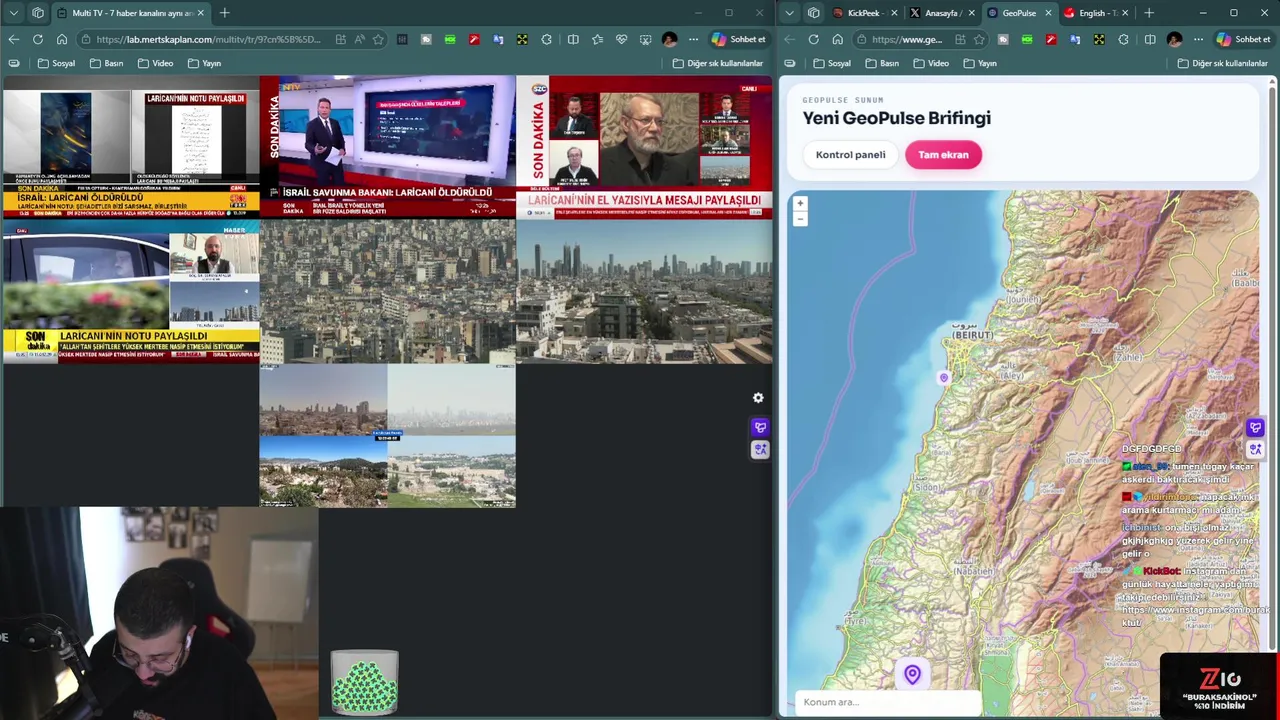
Task: Reload the GeoPulse page
Action: (813, 39)
